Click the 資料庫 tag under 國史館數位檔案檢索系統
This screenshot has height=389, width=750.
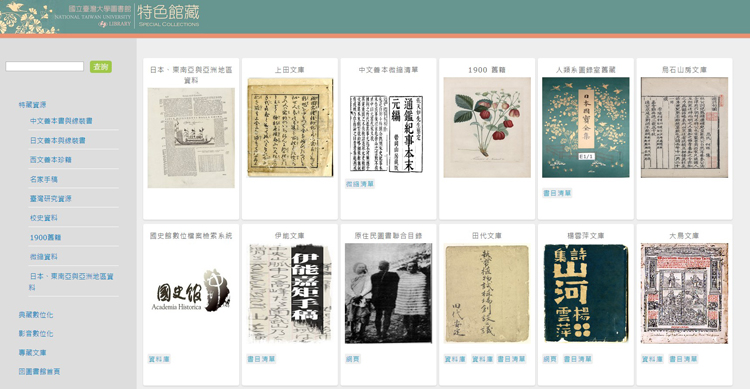pos(159,359)
